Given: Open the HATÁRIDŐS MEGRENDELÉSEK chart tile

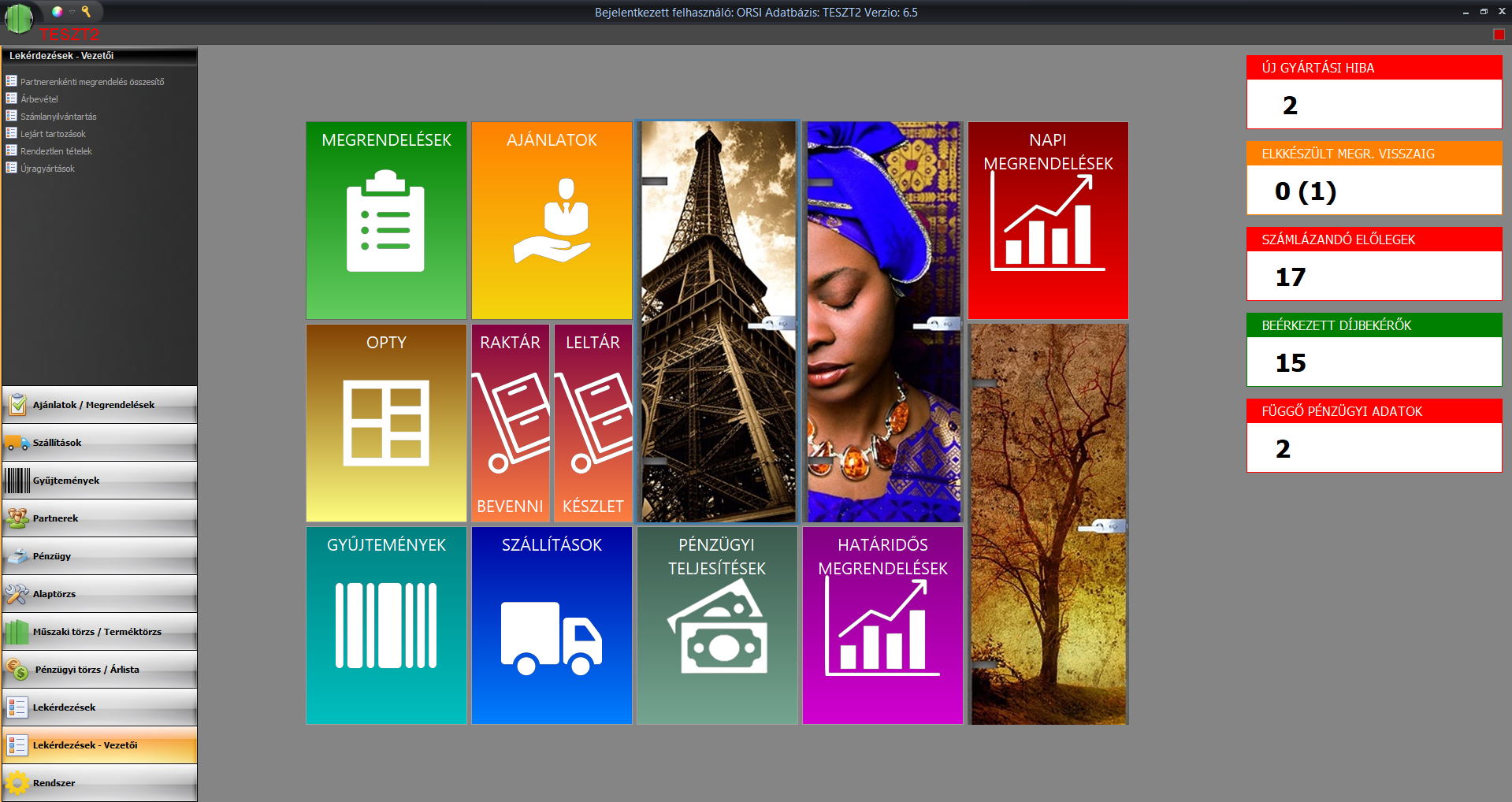Looking at the screenshot, I should tap(882, 626).
